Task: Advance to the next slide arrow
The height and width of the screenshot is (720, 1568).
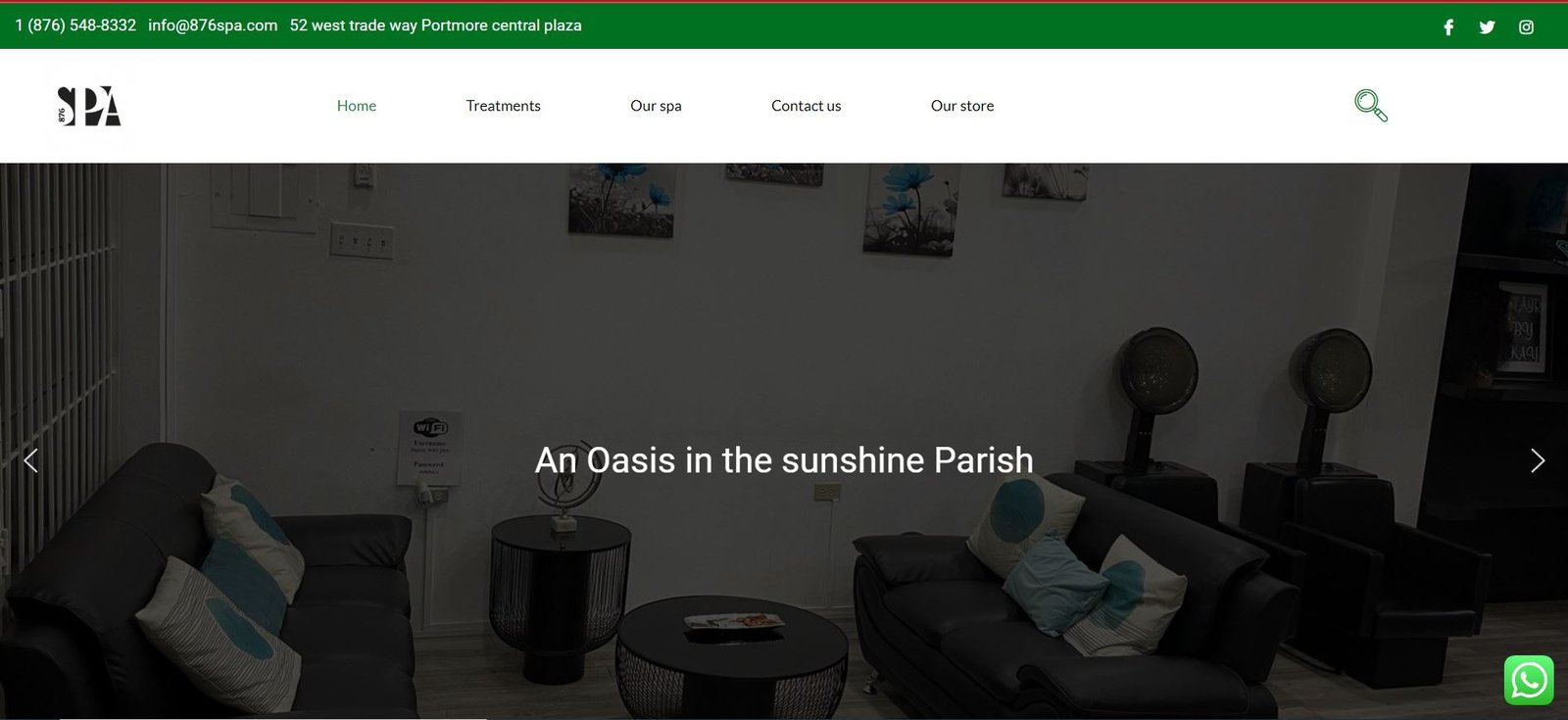Action: tap(1537, 460)
